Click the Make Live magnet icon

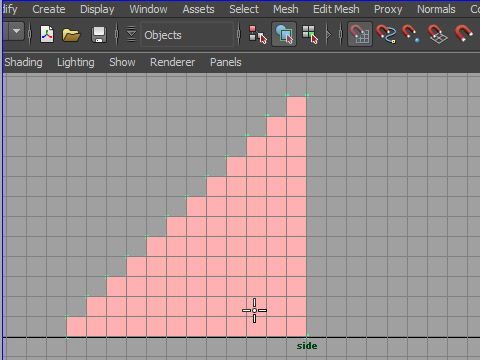tap(464, 34)
